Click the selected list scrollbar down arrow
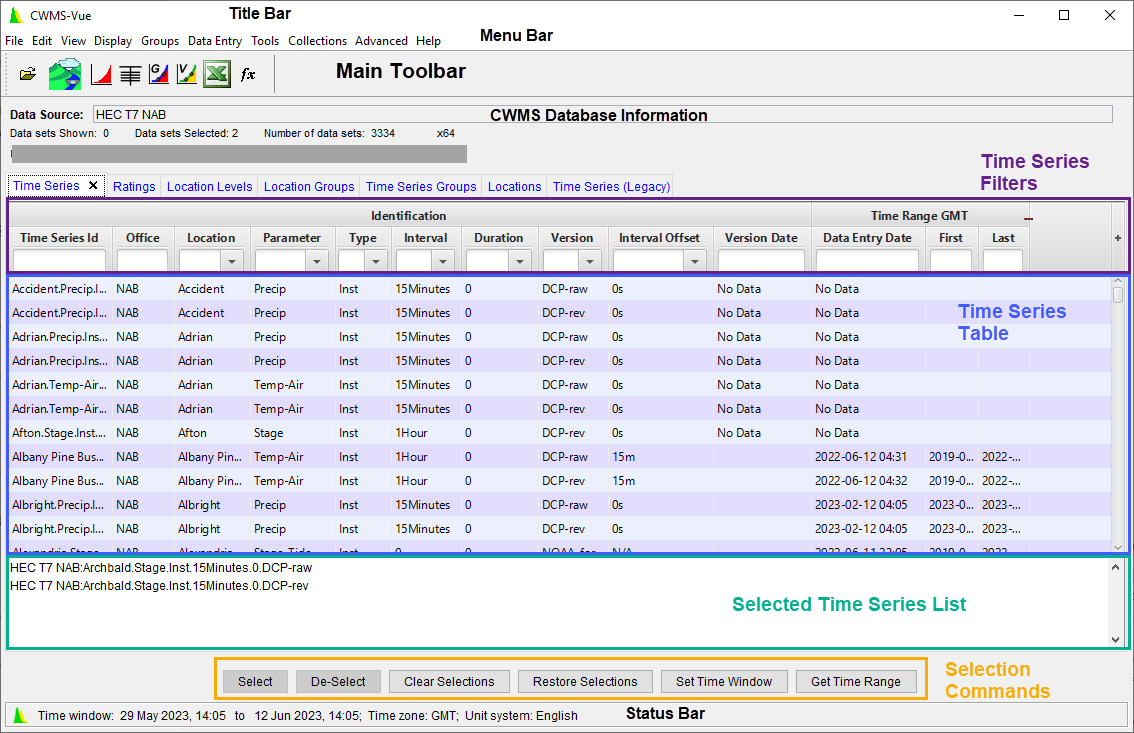The width and height of the screenshot is (1134, 733). pos(1114,640)
